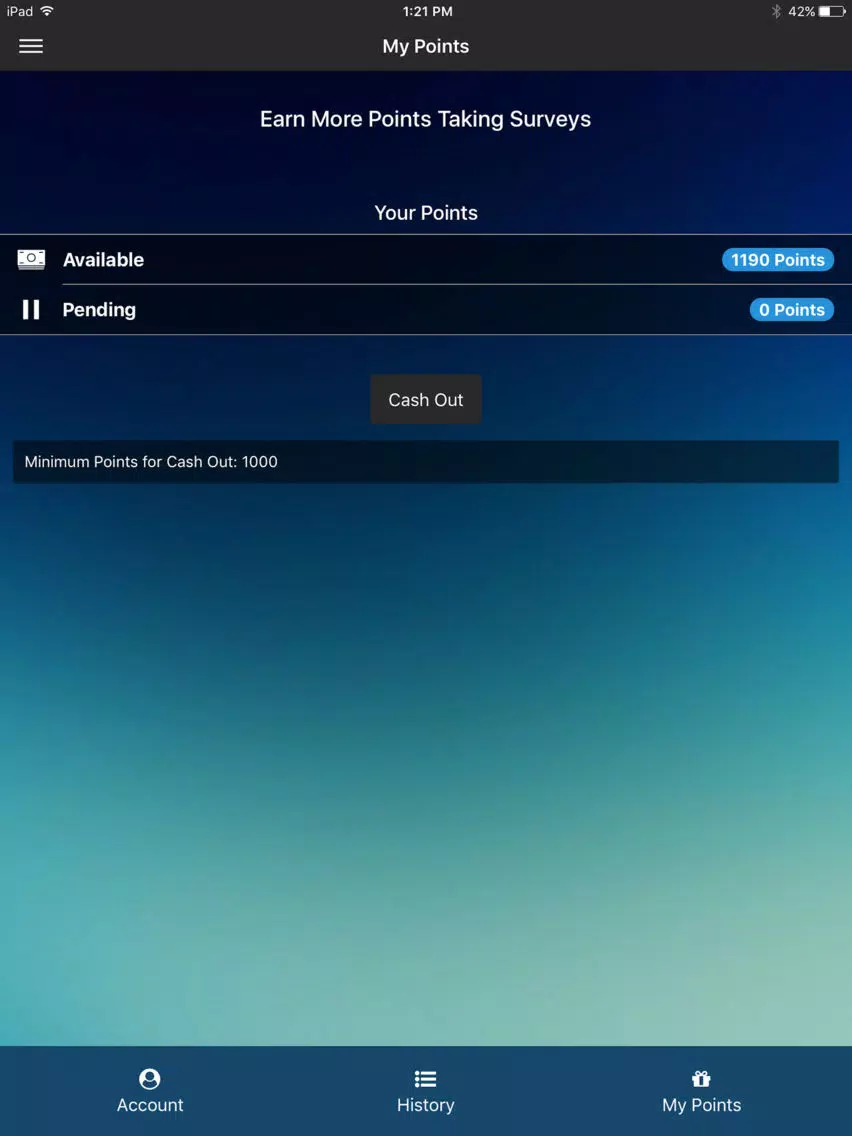Click the Bluetooth status icon
This screenshot has width=852, height=1136.
click(776, 11)
